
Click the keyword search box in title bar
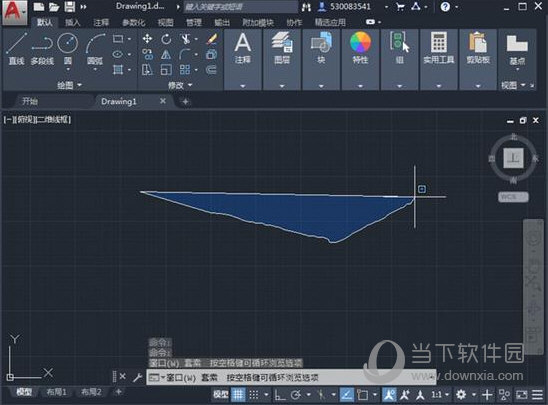(240, 7)
